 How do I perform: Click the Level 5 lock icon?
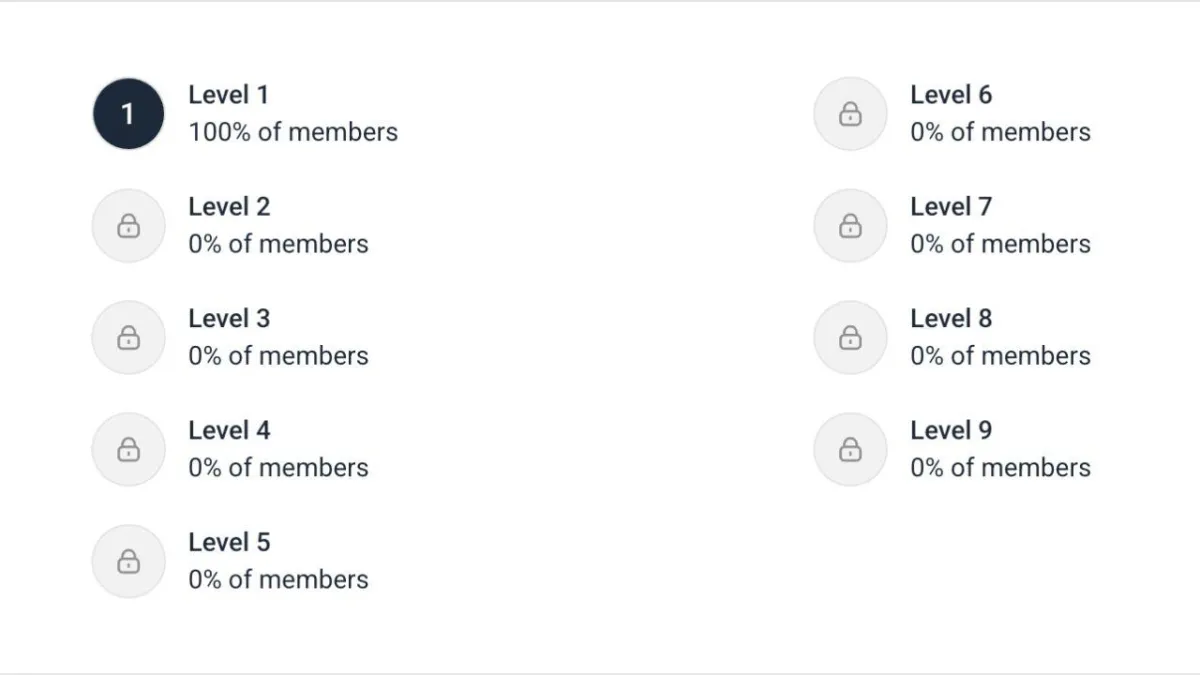(128, 562)
